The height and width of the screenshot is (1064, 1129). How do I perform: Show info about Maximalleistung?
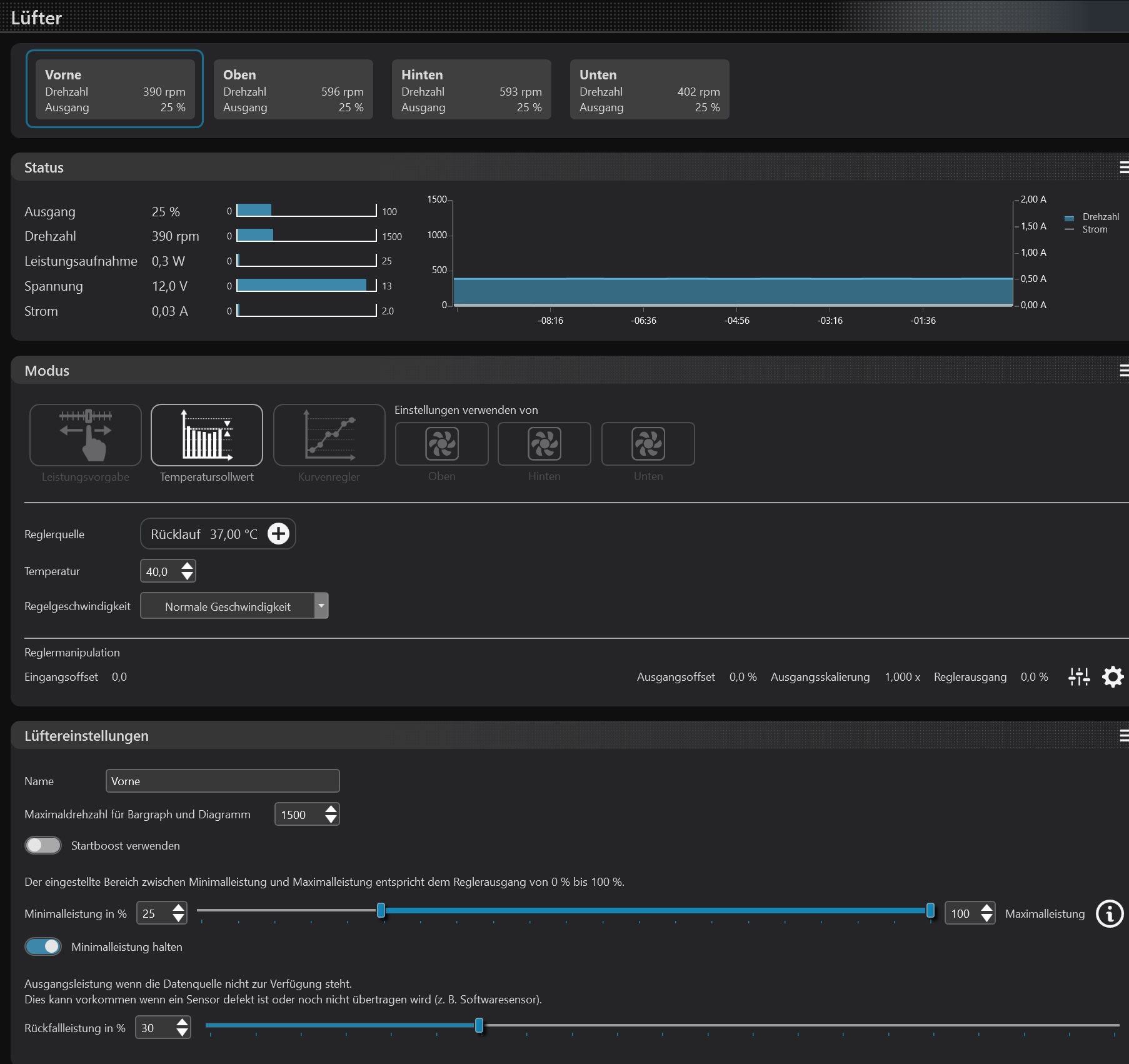[x=1110, y=914]
